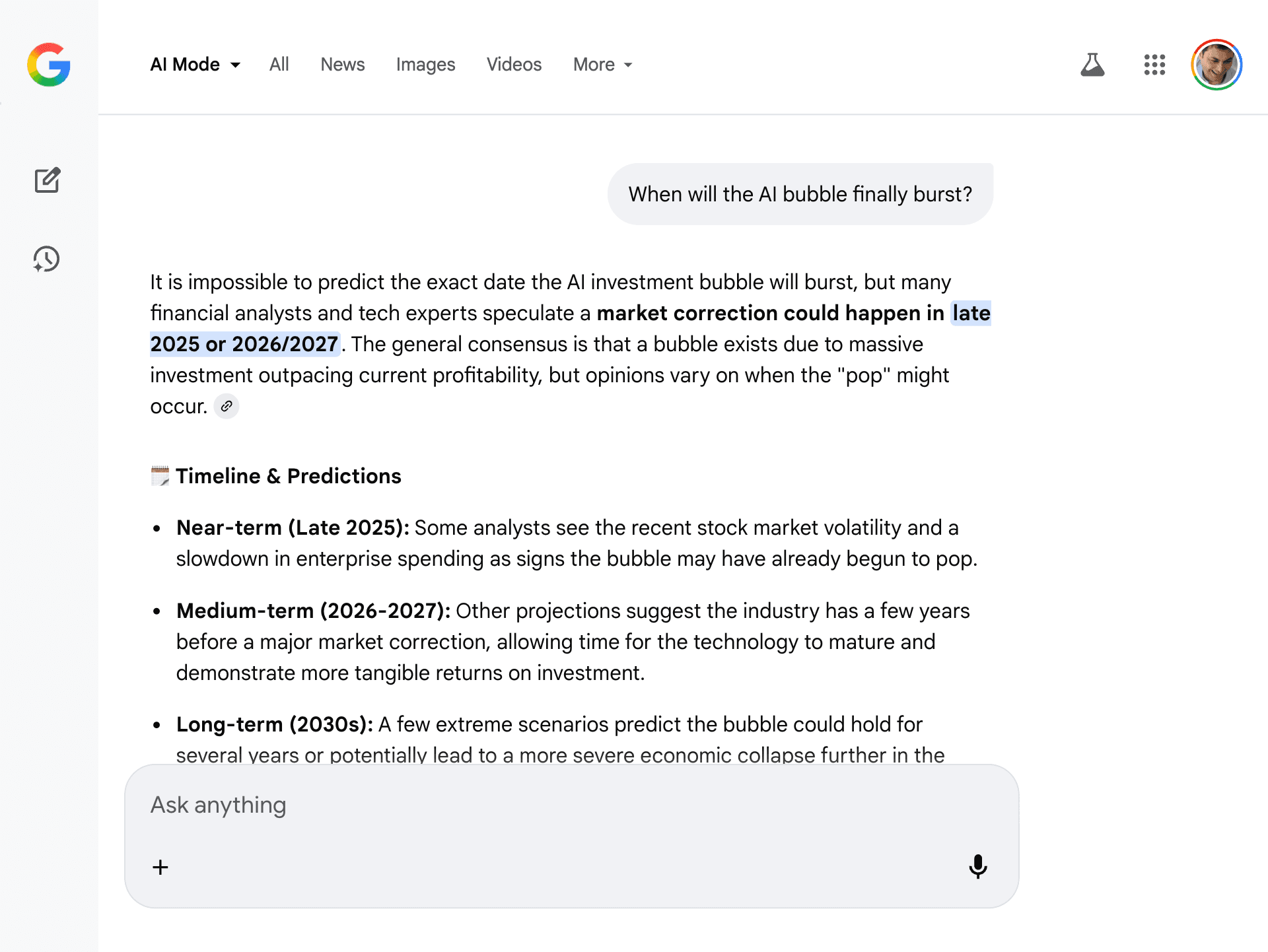Click the Google logo icon
Screen dimensions: 1268x952
49,65
